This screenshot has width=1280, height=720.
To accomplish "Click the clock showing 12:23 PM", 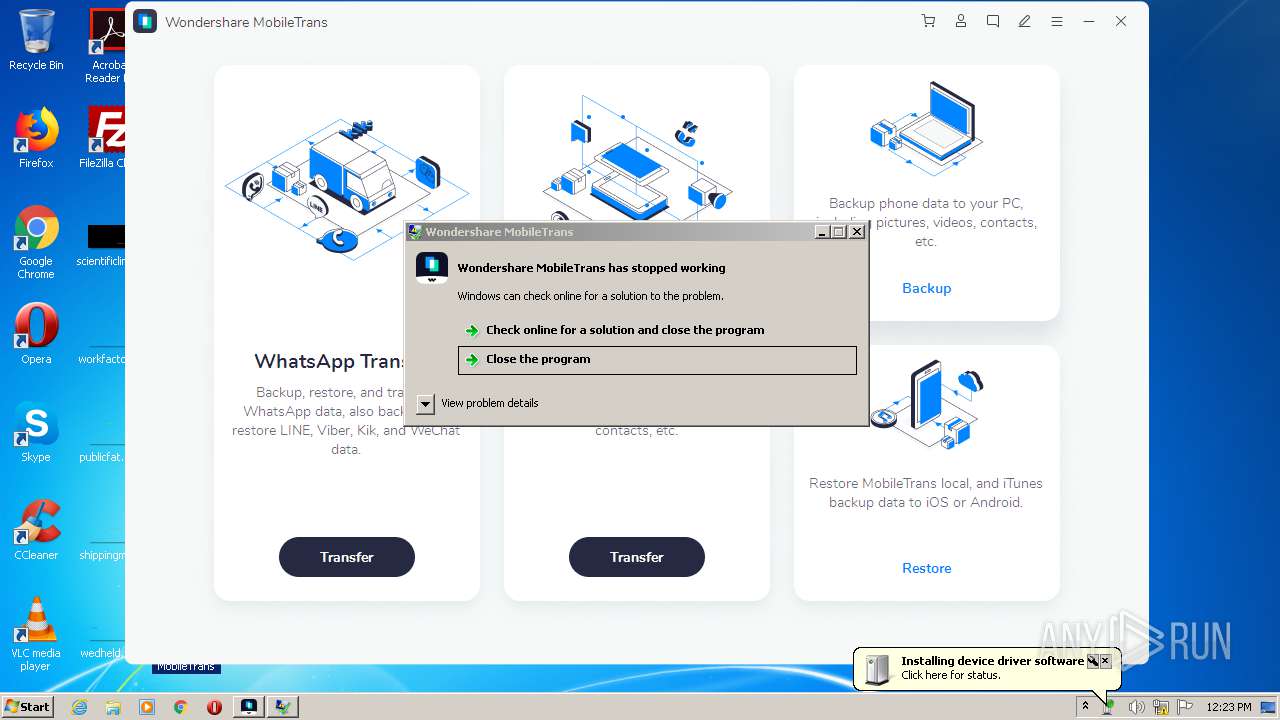I will pyautogui.click(x=1229, y=707).
